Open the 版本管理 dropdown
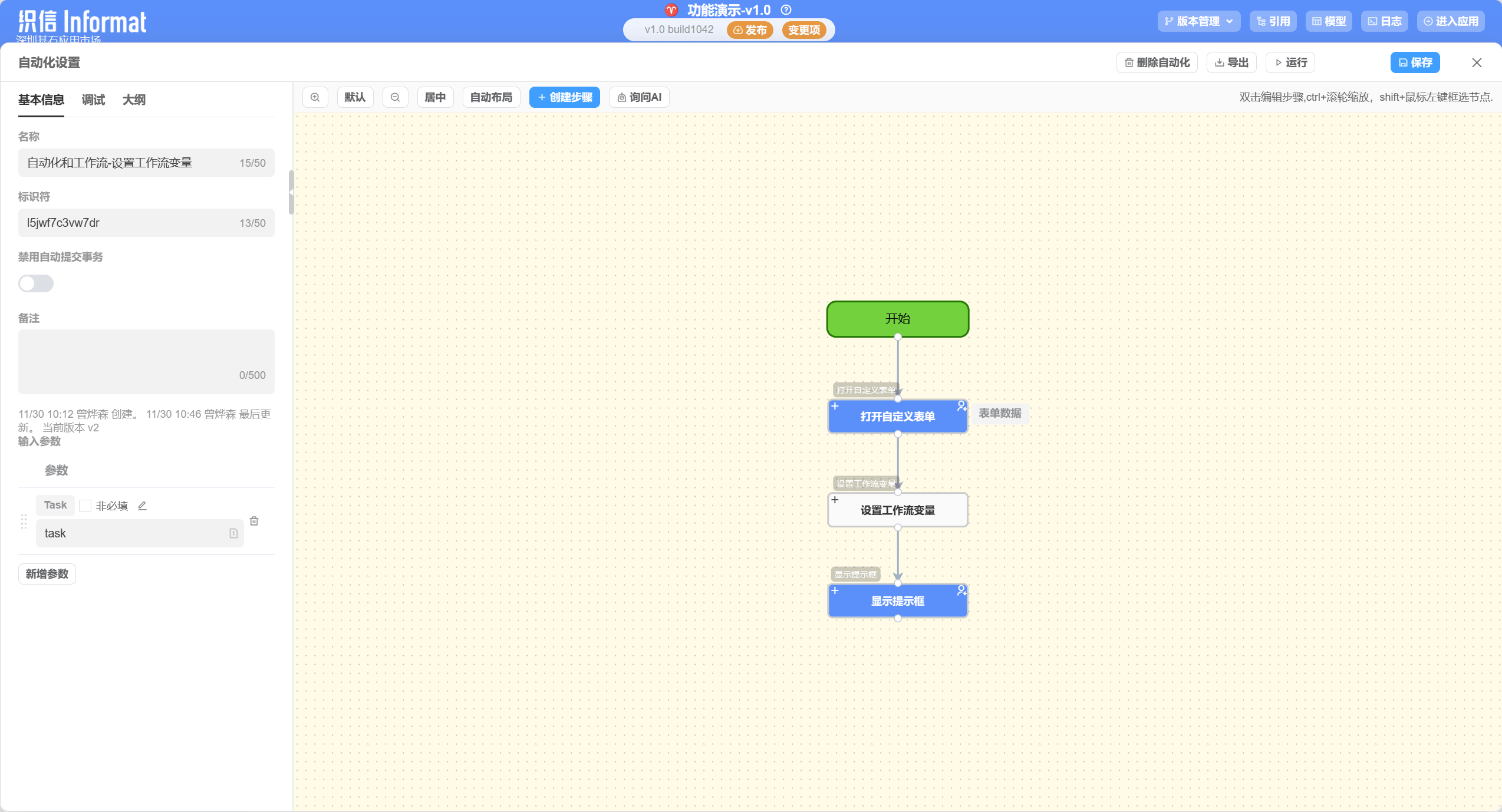The height and width of the screenshot is (812, 1502). click(x=1199, y=21)
